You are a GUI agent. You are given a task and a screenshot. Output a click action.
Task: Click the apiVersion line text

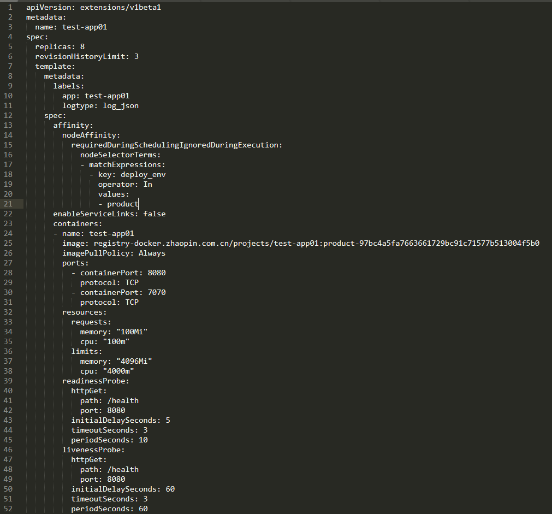94,7
